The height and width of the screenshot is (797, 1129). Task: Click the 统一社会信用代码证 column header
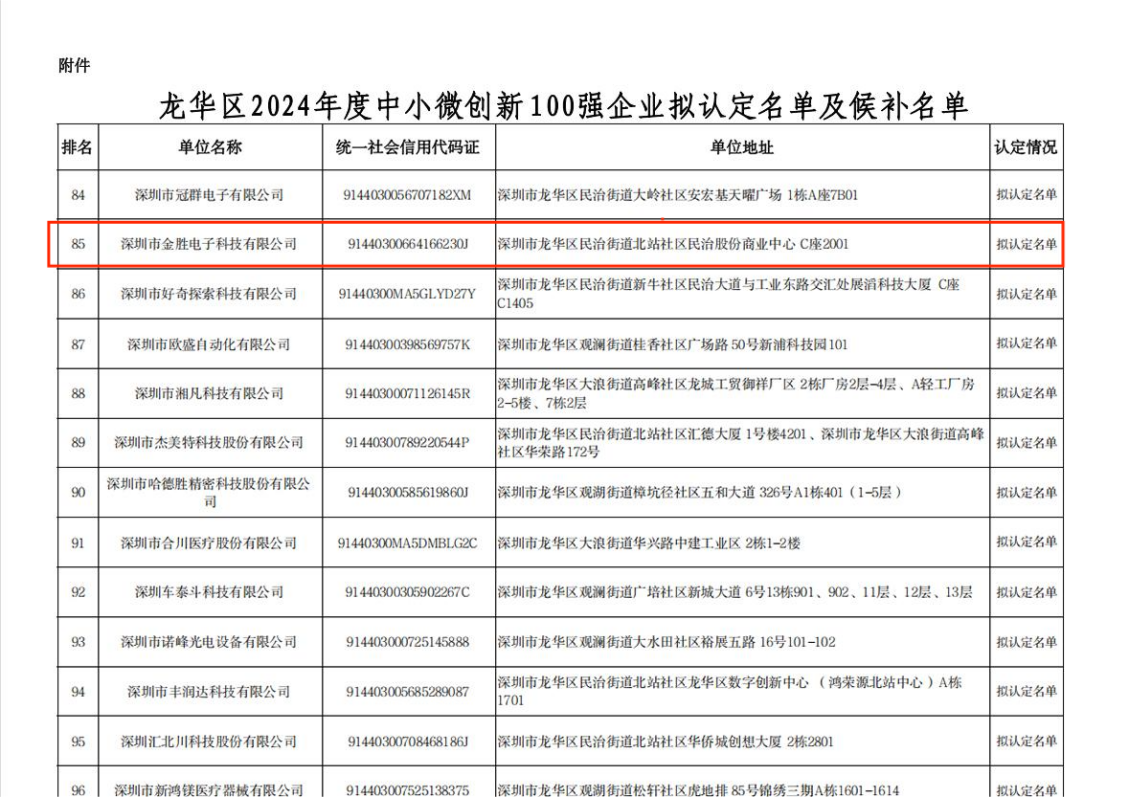[x=407, y=147]
